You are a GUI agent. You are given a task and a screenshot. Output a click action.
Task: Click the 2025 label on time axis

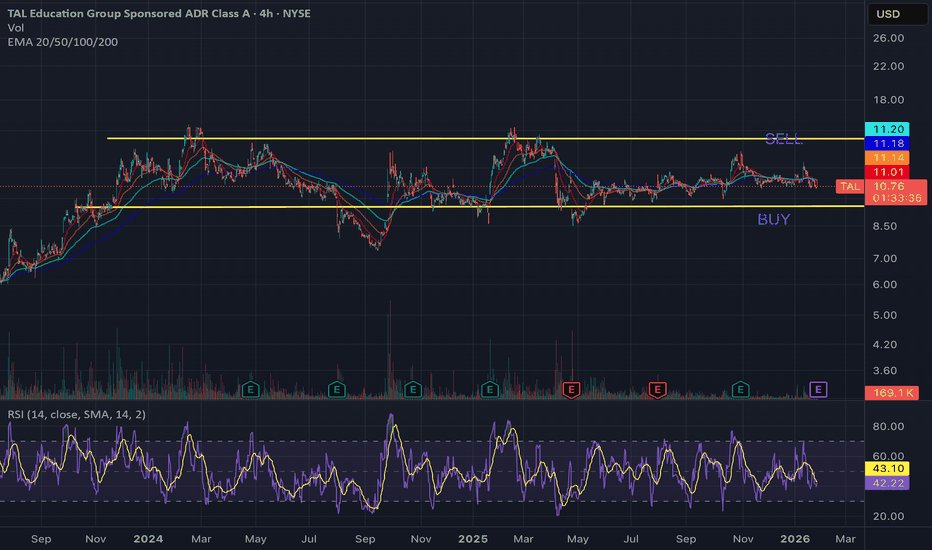click(474, 539)
